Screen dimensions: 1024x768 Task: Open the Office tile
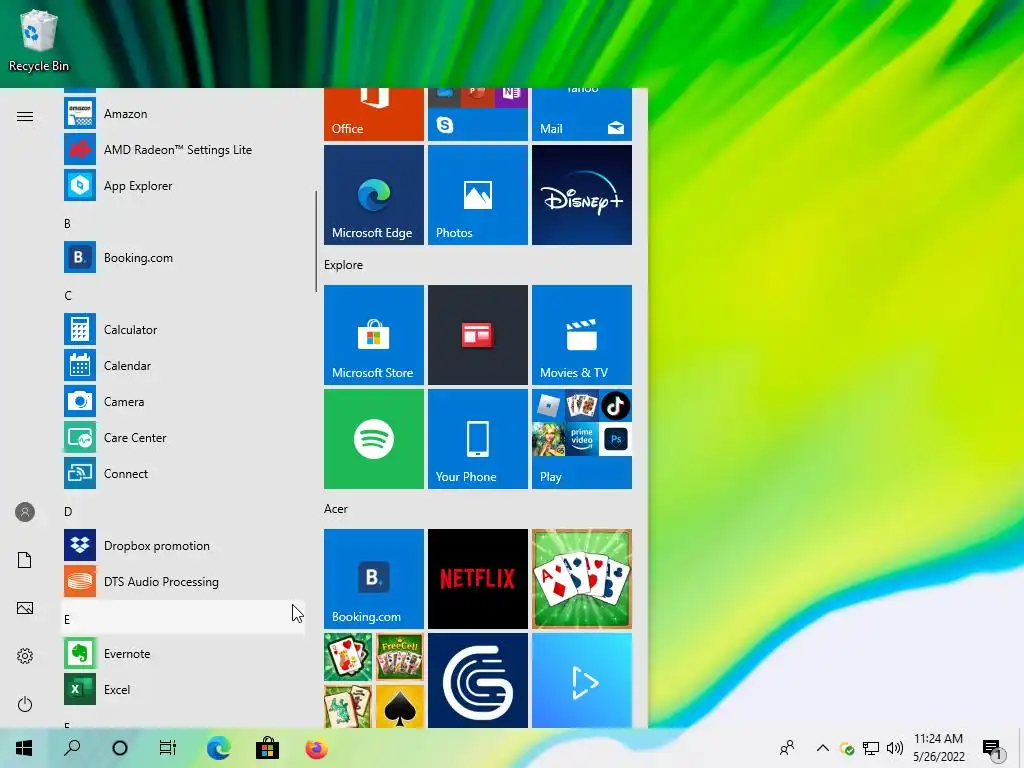374,114
